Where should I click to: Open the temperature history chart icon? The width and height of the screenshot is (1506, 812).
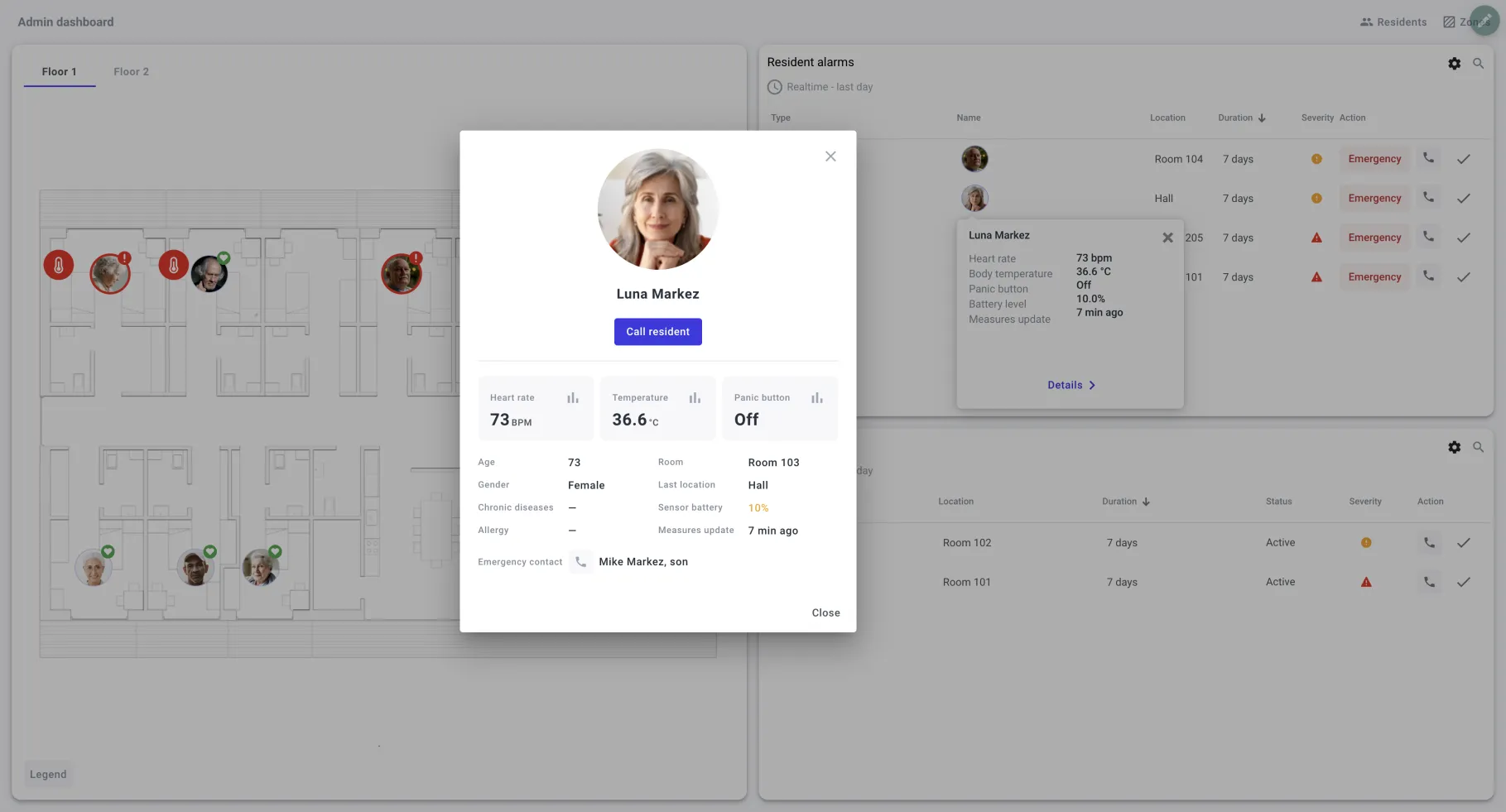coord(695,398)
